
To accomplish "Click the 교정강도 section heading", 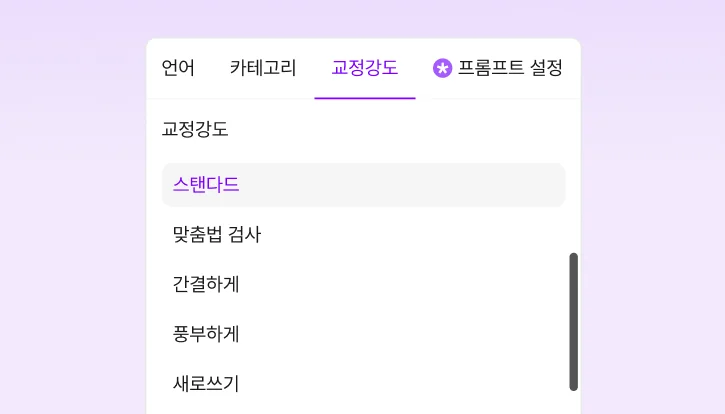I will (x=195, y=129).
